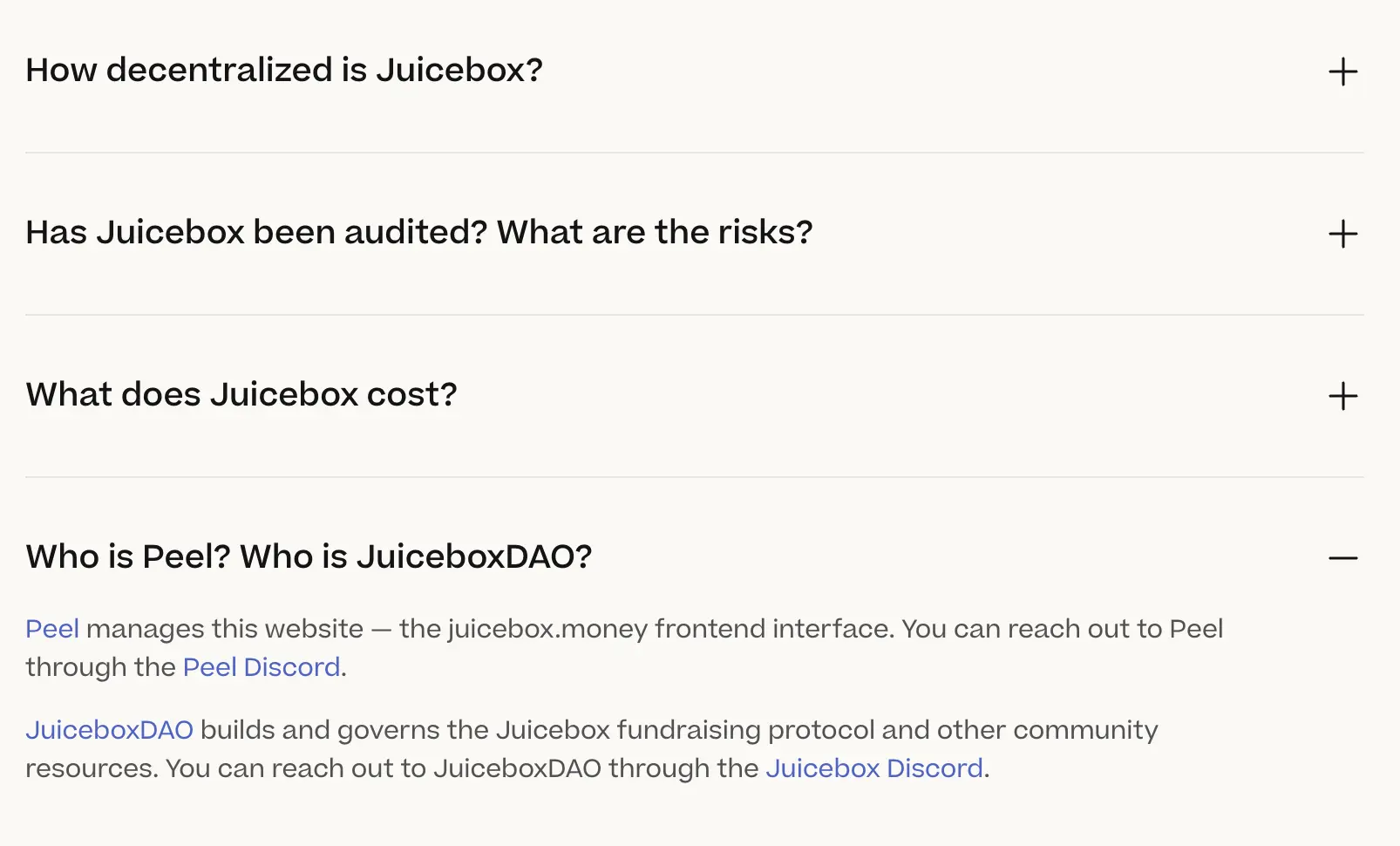Click the minus icon beside 'Who is Peel?'
Image resolution: width=1400 pixels, height=846 pixels.
(x=1343, y=557)
